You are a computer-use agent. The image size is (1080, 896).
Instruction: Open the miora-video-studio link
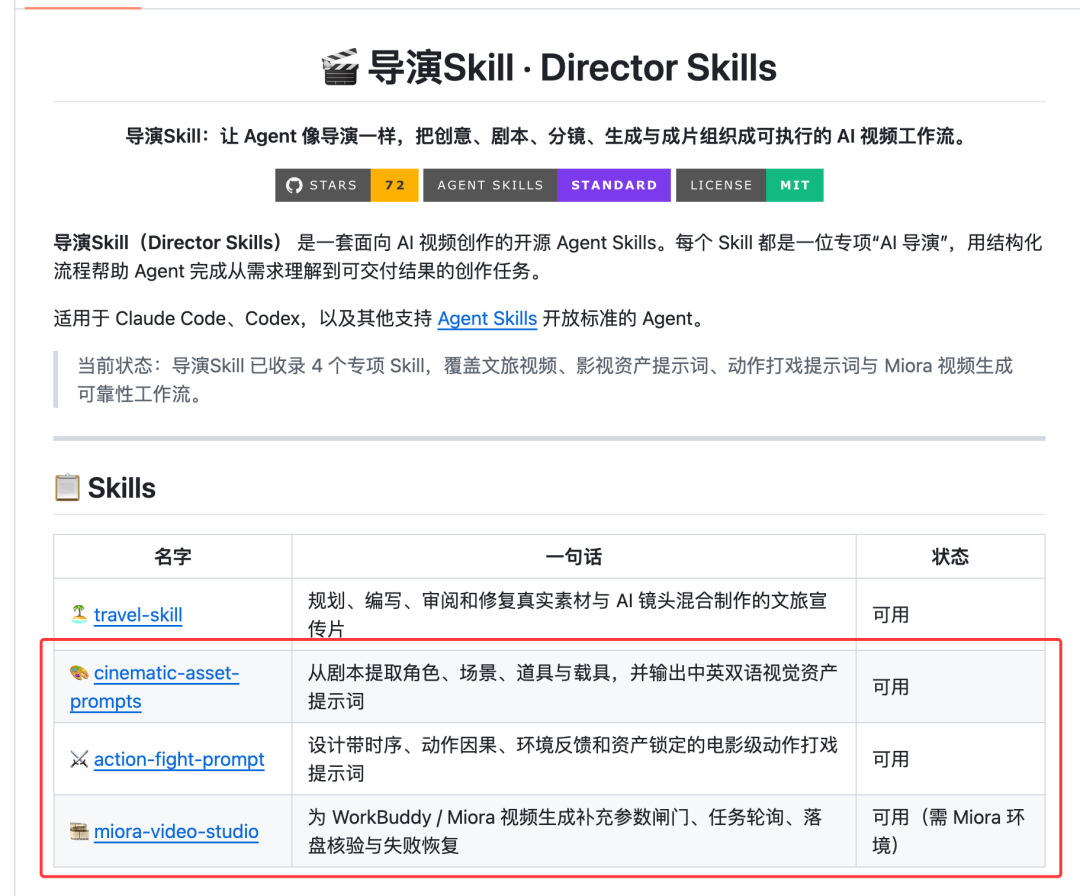176,831
